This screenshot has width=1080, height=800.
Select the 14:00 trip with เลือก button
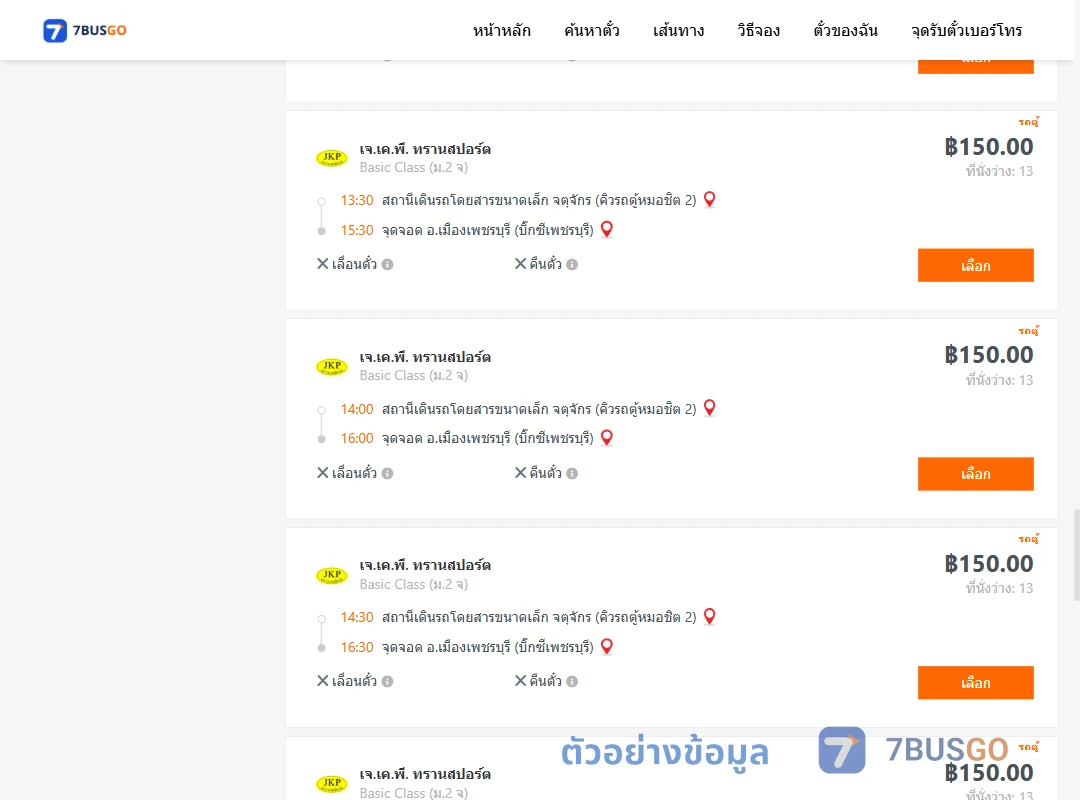[x=975, y=474]
